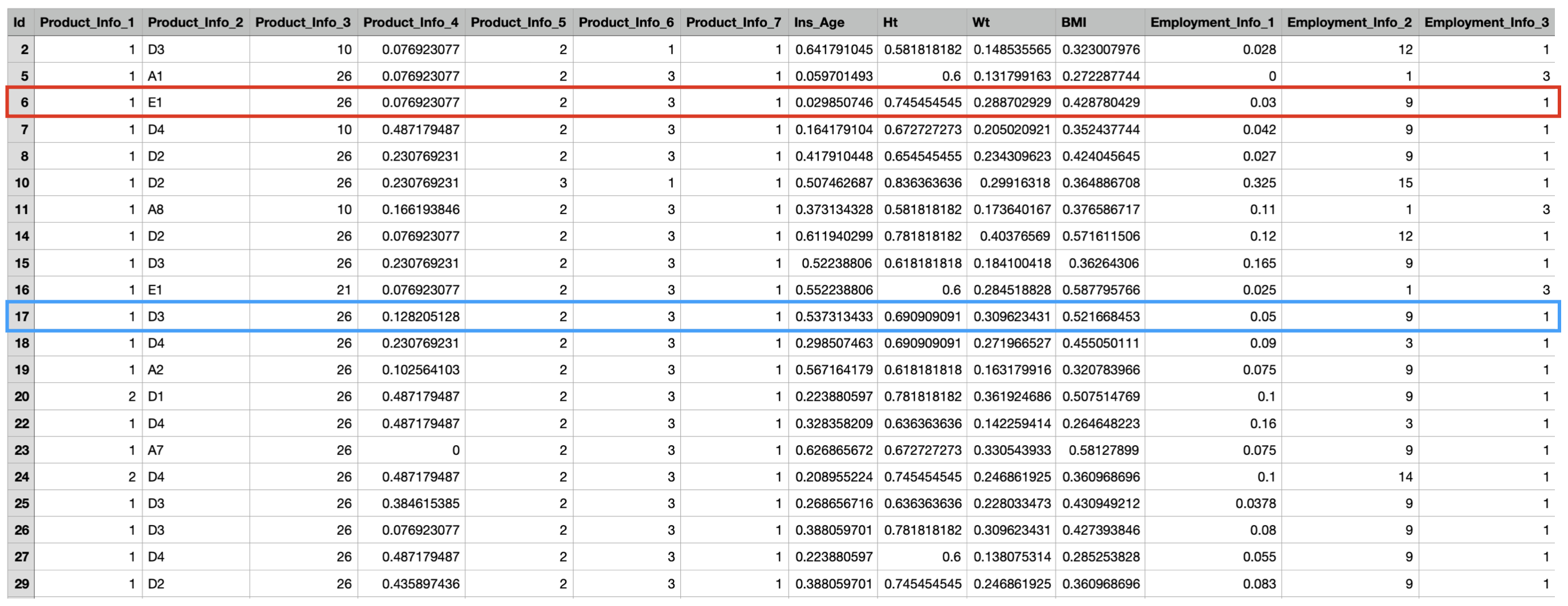Click row header Id 17
The image size is (1568, 606).
coord(21,317)
